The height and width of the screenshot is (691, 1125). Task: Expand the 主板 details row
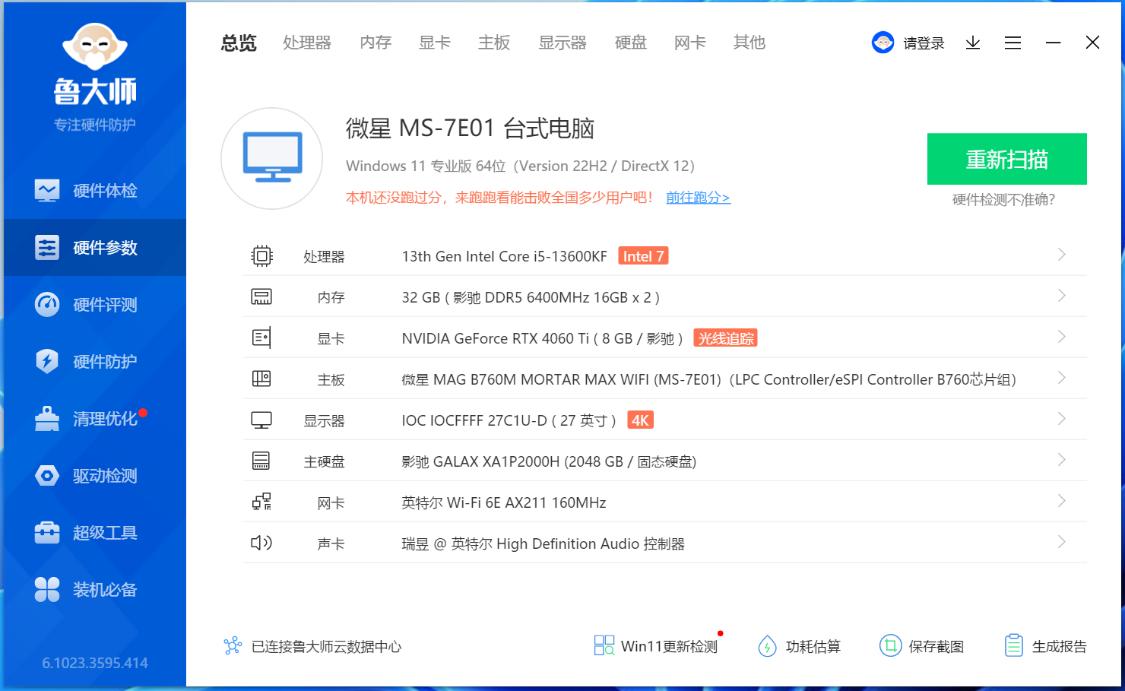point(1061,379)
